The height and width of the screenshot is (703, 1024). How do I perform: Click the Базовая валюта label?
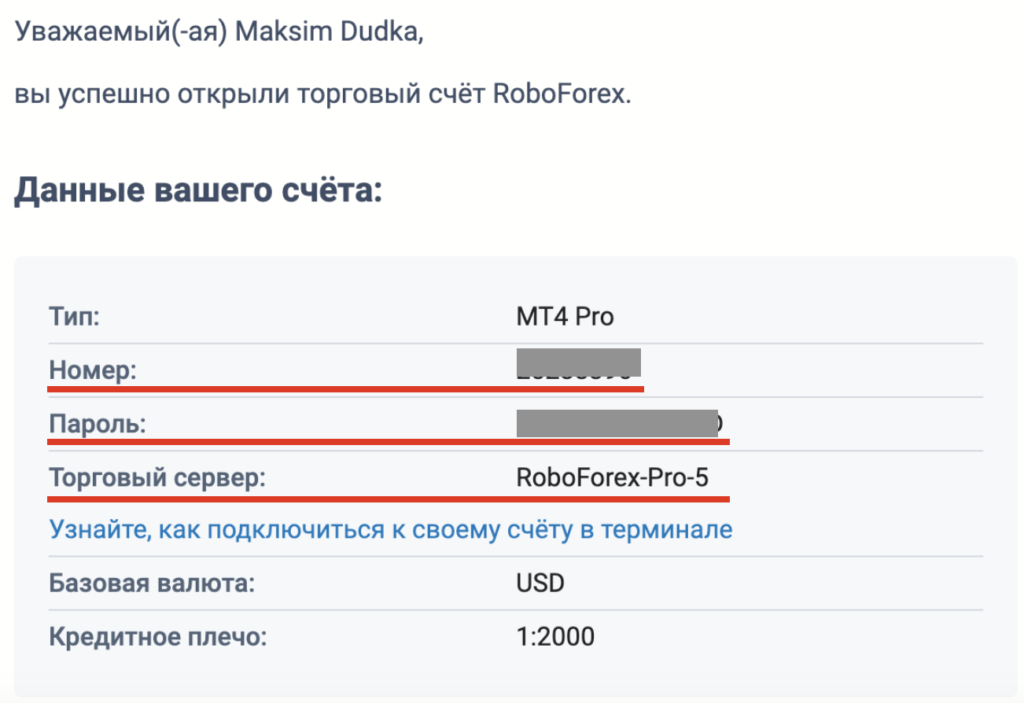click(152, 583)
